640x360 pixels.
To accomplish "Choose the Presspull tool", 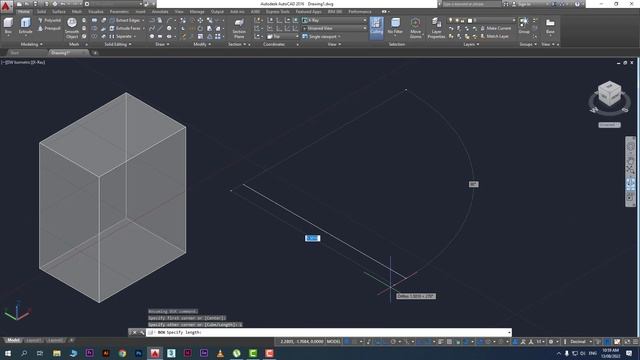I will tap(49, 28).
